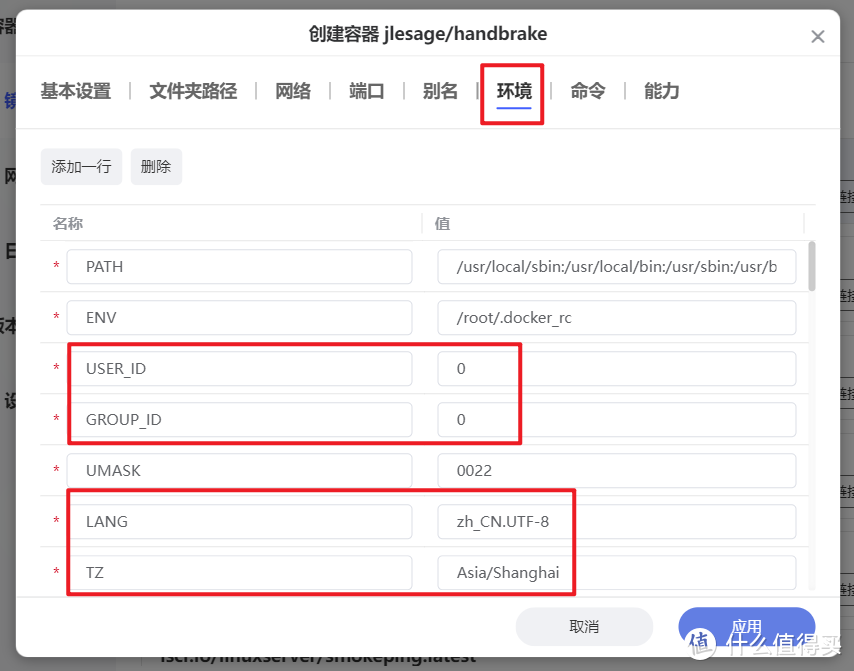Click the ENV variable name field
This screenshot has width=854, height=671.
[240, 317]
